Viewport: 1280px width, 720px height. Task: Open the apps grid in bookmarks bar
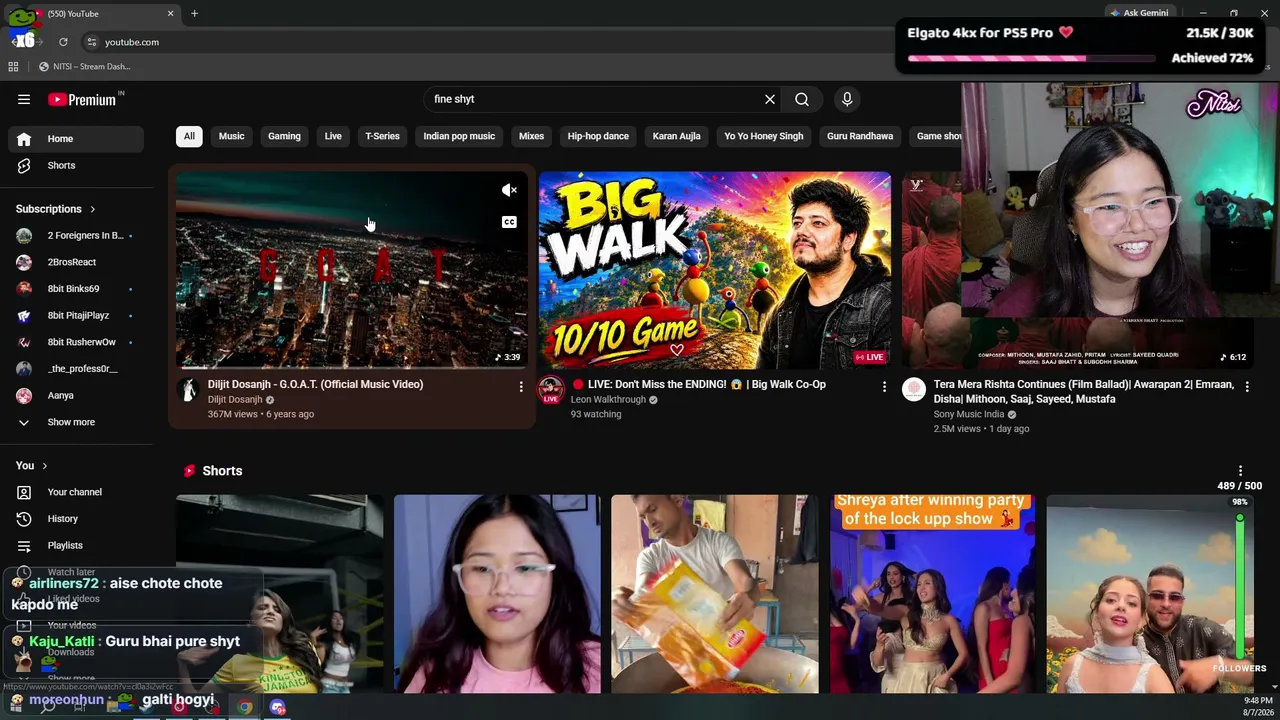point(13,67)
